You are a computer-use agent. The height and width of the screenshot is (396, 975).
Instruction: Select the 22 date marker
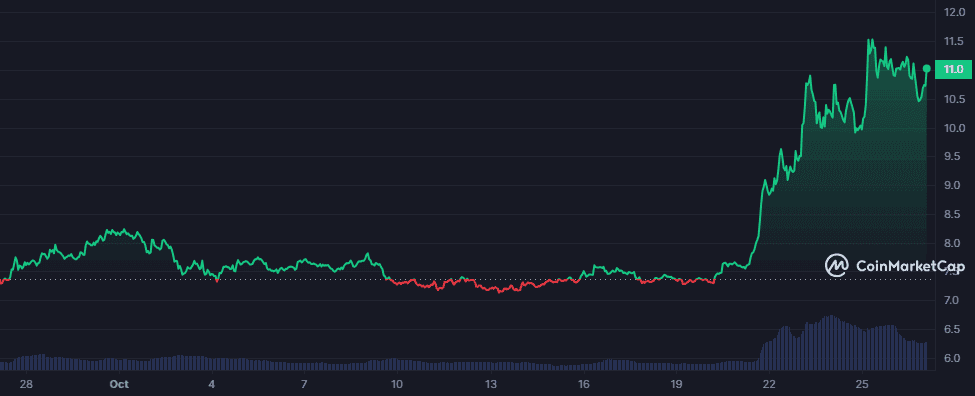769,384
